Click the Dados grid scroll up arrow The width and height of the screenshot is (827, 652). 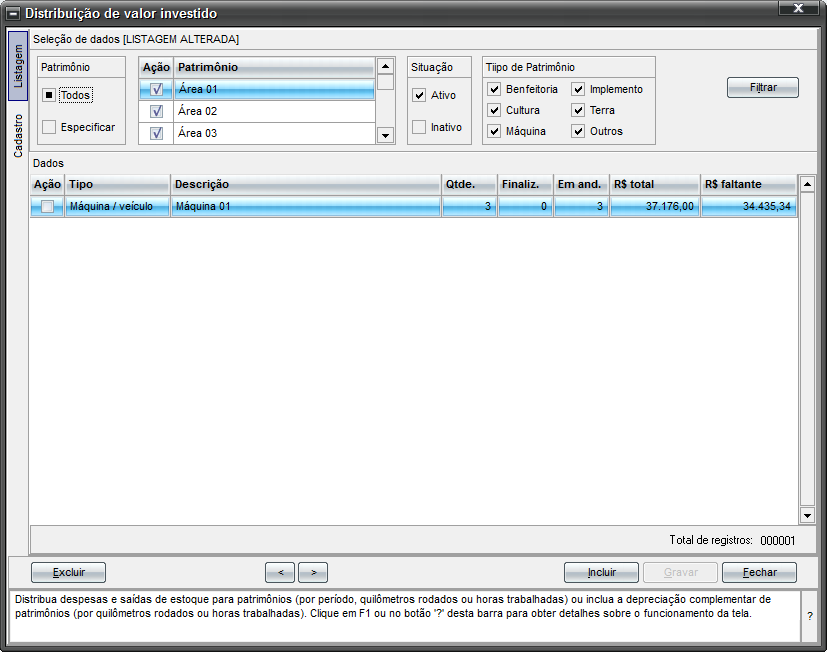click(807, 184)
